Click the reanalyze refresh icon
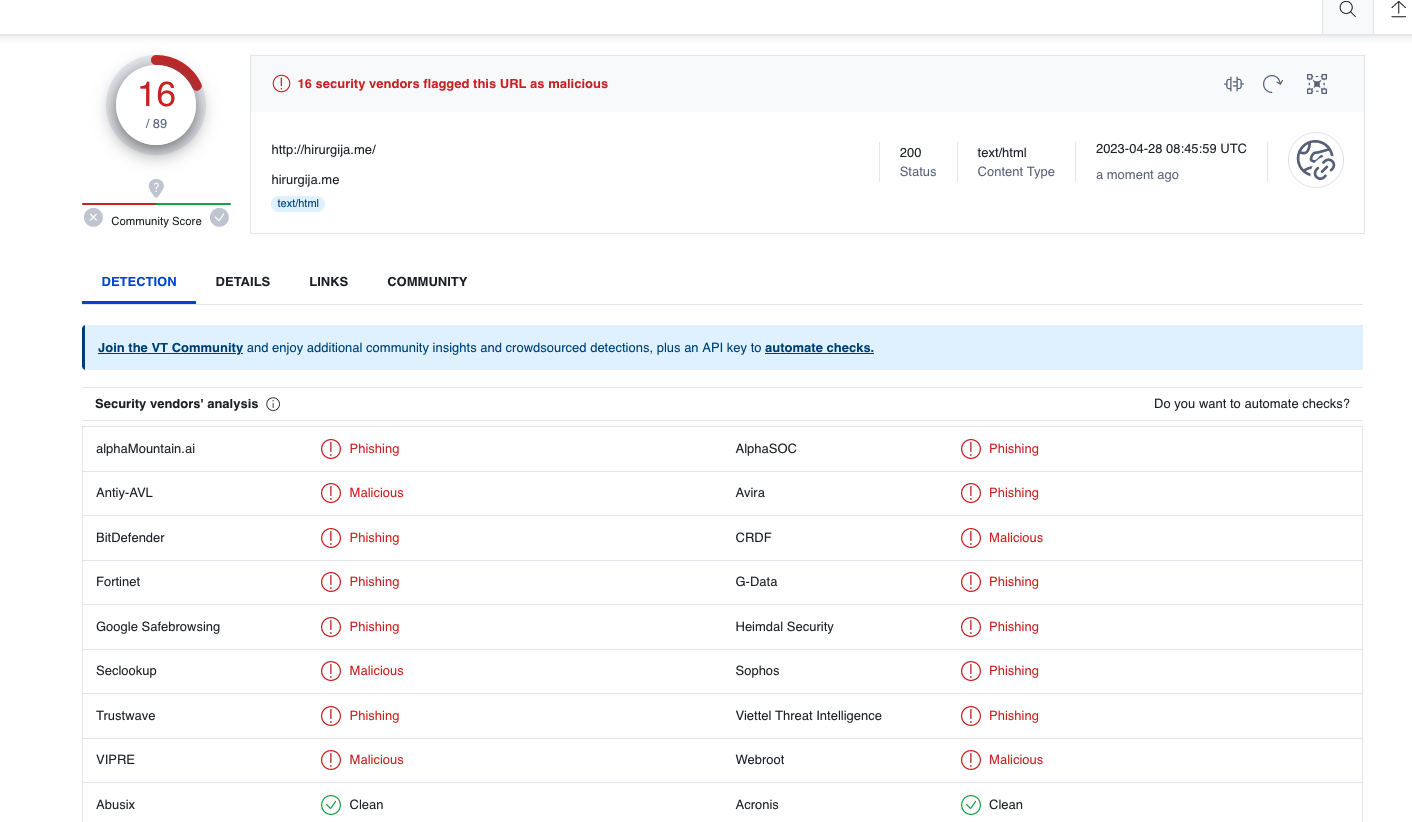Image resolution: width=1412 pixels, height=822 pixels. [x=1273, y=84]
